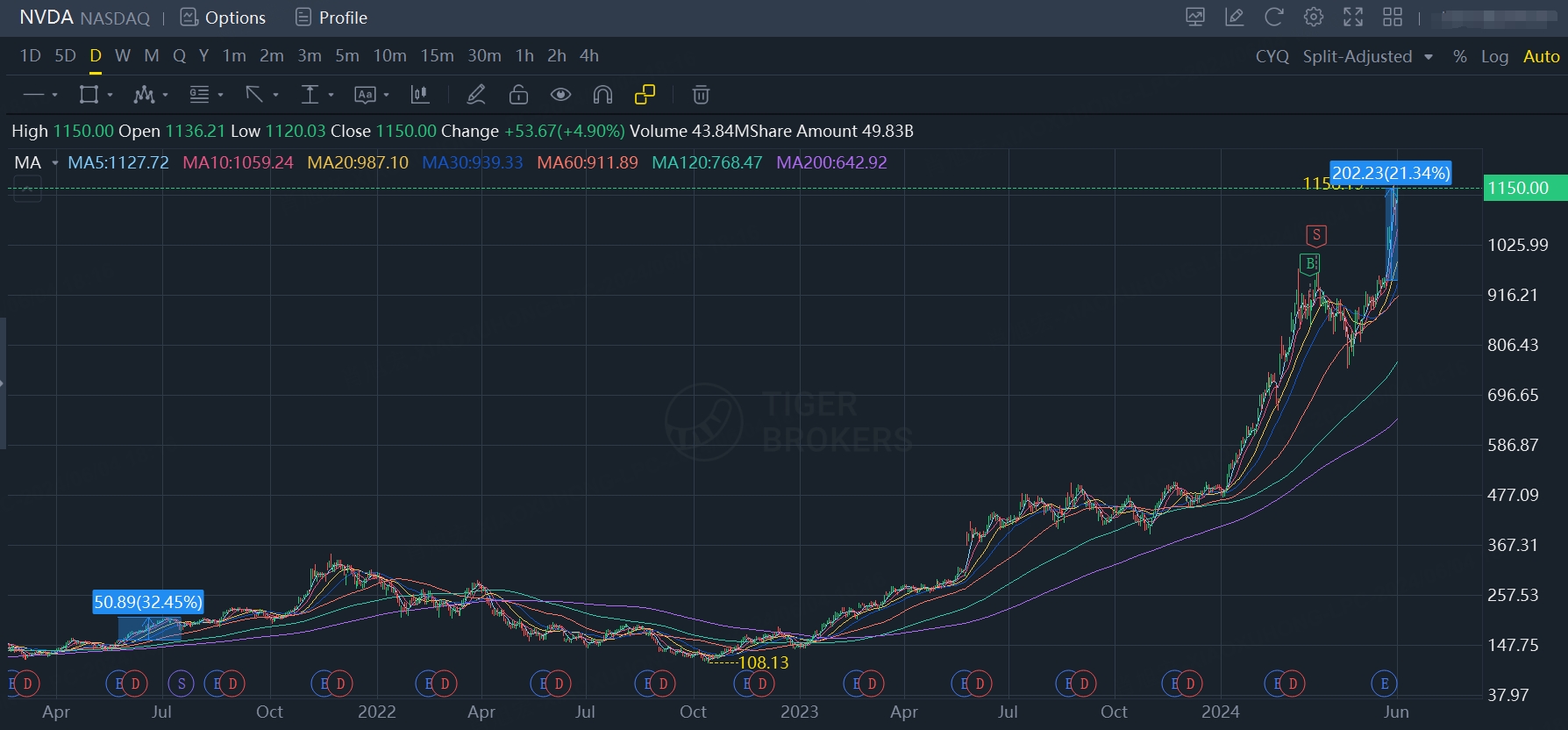Click the NVDA ticker symbol

(x=46, y=18)
